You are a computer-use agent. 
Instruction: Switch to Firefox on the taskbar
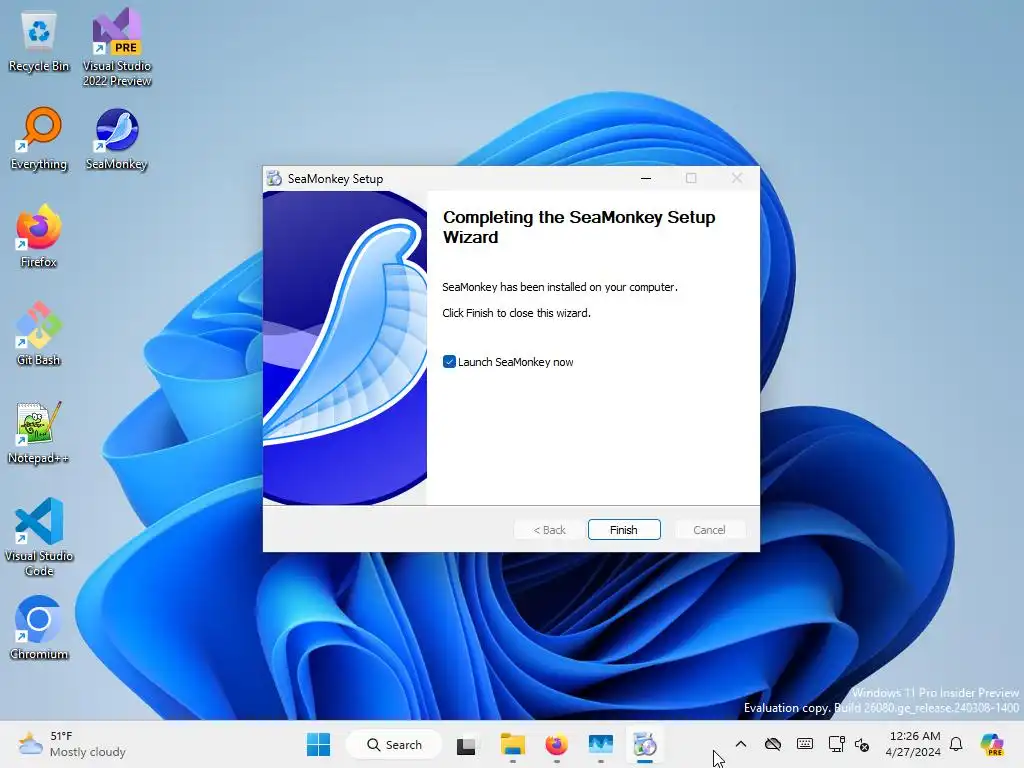pyautogui.click(x=556, y=744)
